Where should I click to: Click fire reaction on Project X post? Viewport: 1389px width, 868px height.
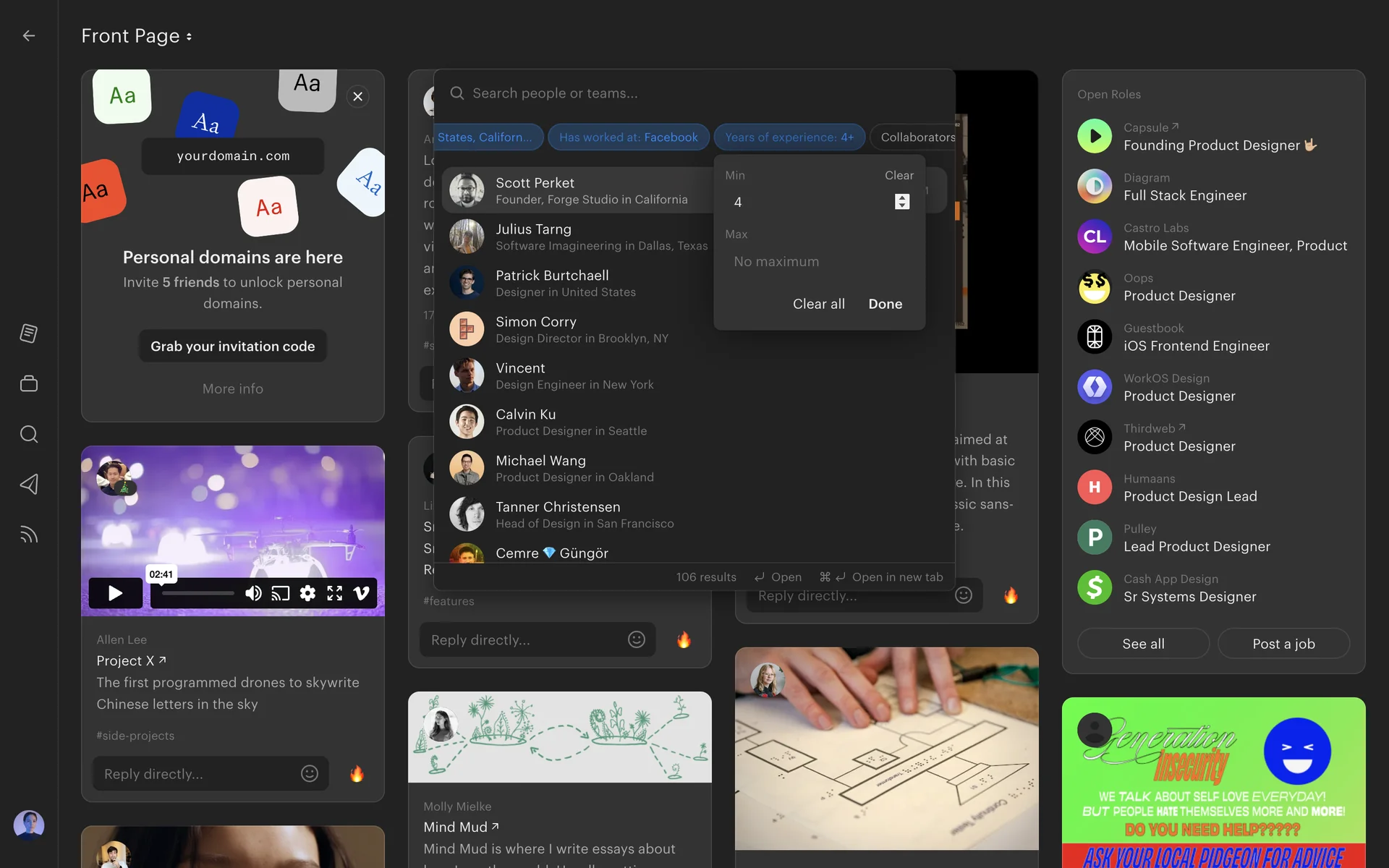tap(357, 774)
